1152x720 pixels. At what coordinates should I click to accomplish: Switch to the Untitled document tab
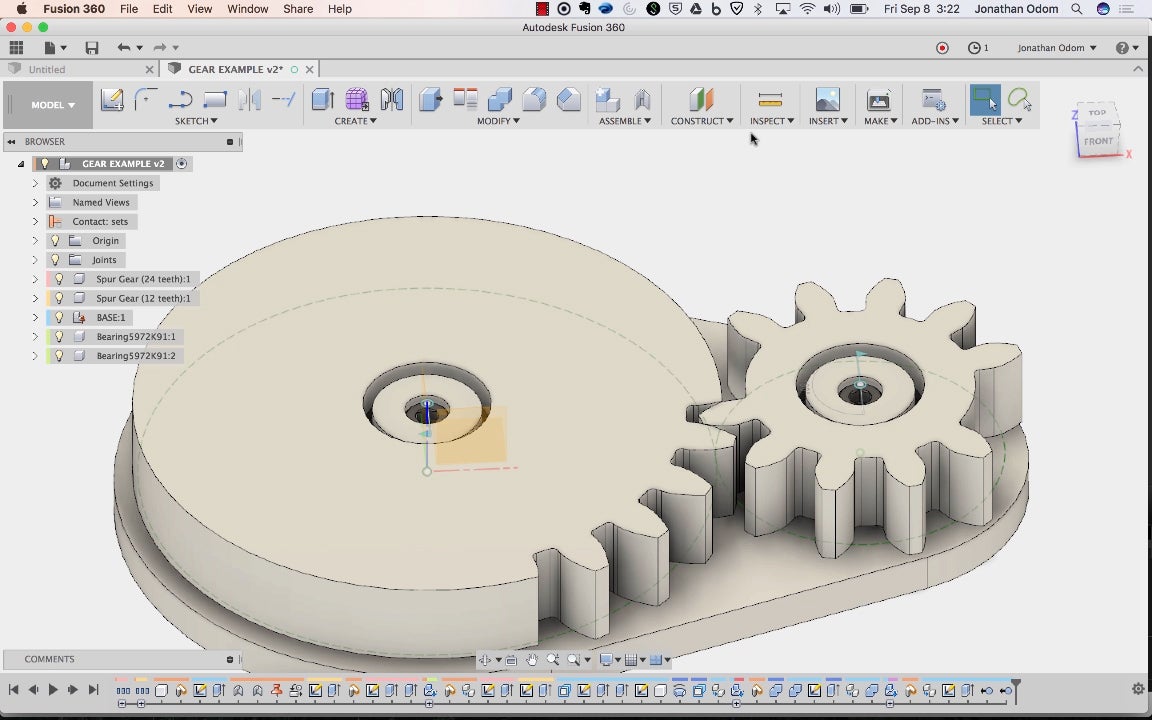coord(47,70)
